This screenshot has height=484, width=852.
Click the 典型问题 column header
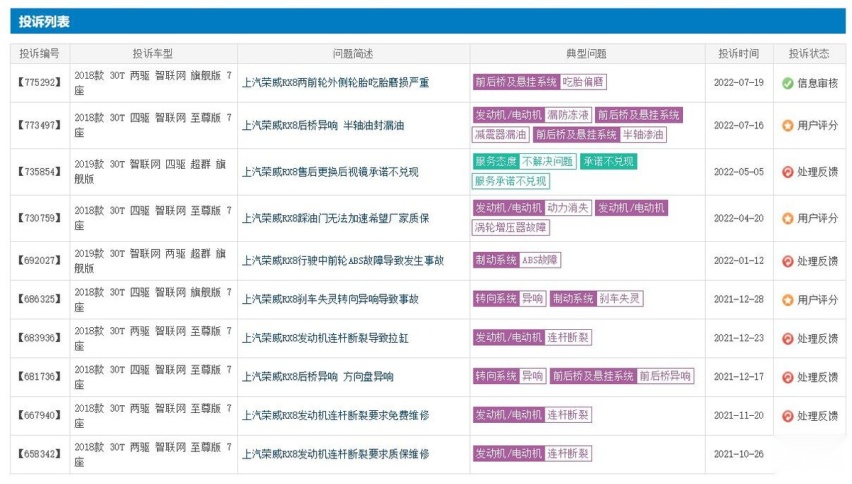coord(586,54)
